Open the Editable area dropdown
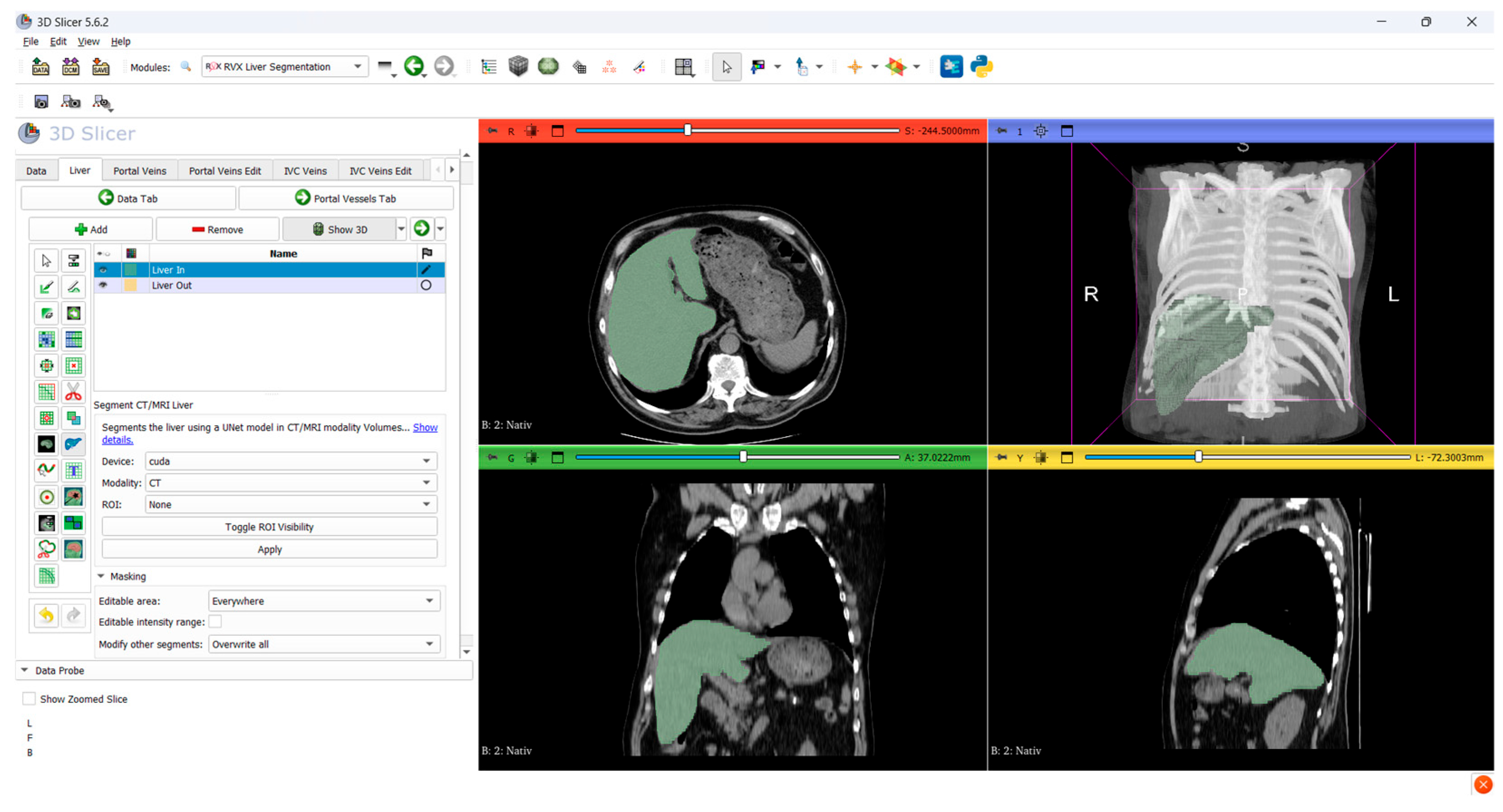 [x=324, y=601]
